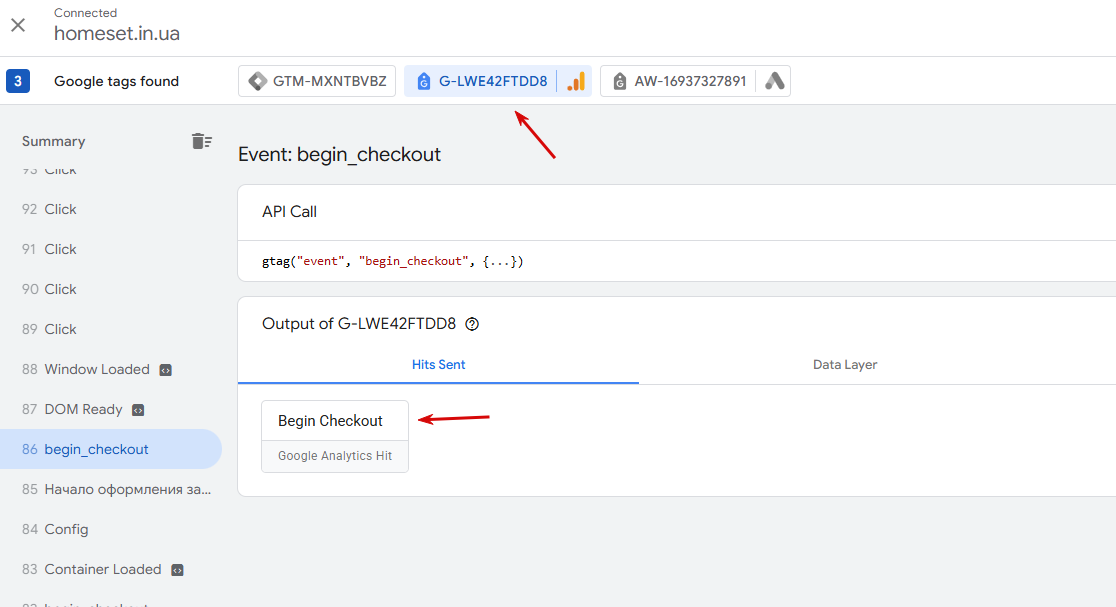1116x607 pixels.
Task: Click the Tag Manager diamond icon
Action: click(258, 81)
